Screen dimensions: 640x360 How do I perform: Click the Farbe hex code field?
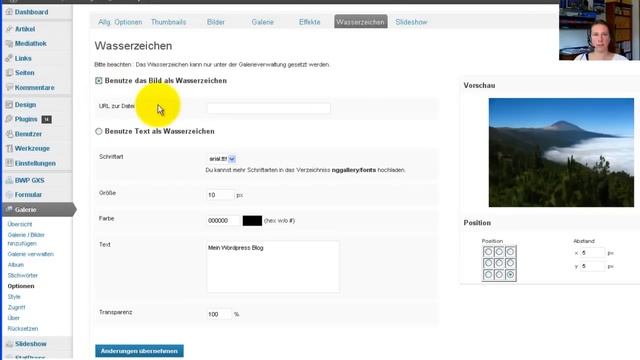[223, 220]
